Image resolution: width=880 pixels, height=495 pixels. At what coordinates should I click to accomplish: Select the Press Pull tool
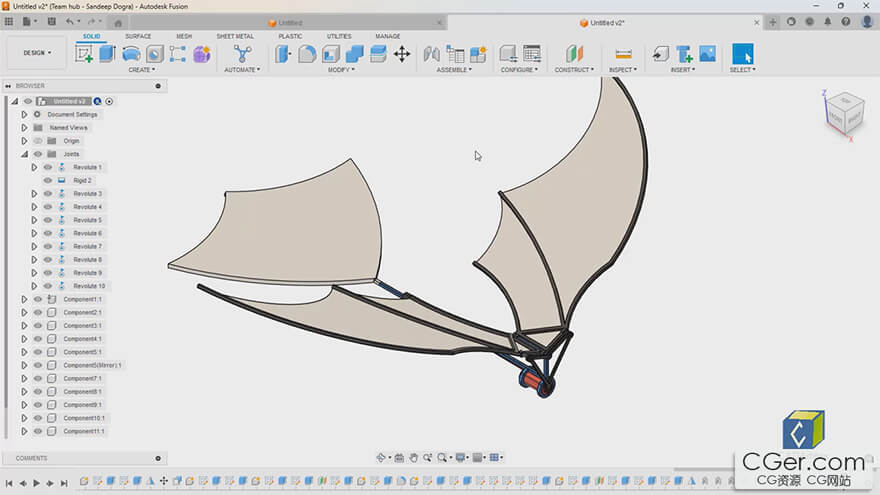click(283, 54)
